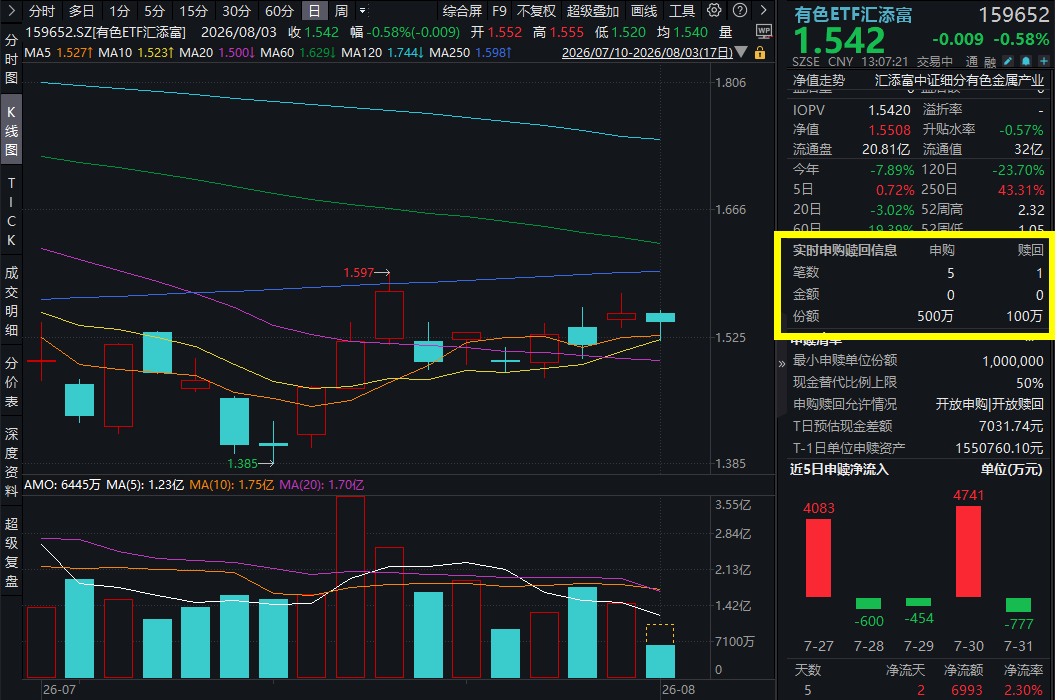
Task: Click the MA10 1.523 indicator label
Action: click(136, 52)
